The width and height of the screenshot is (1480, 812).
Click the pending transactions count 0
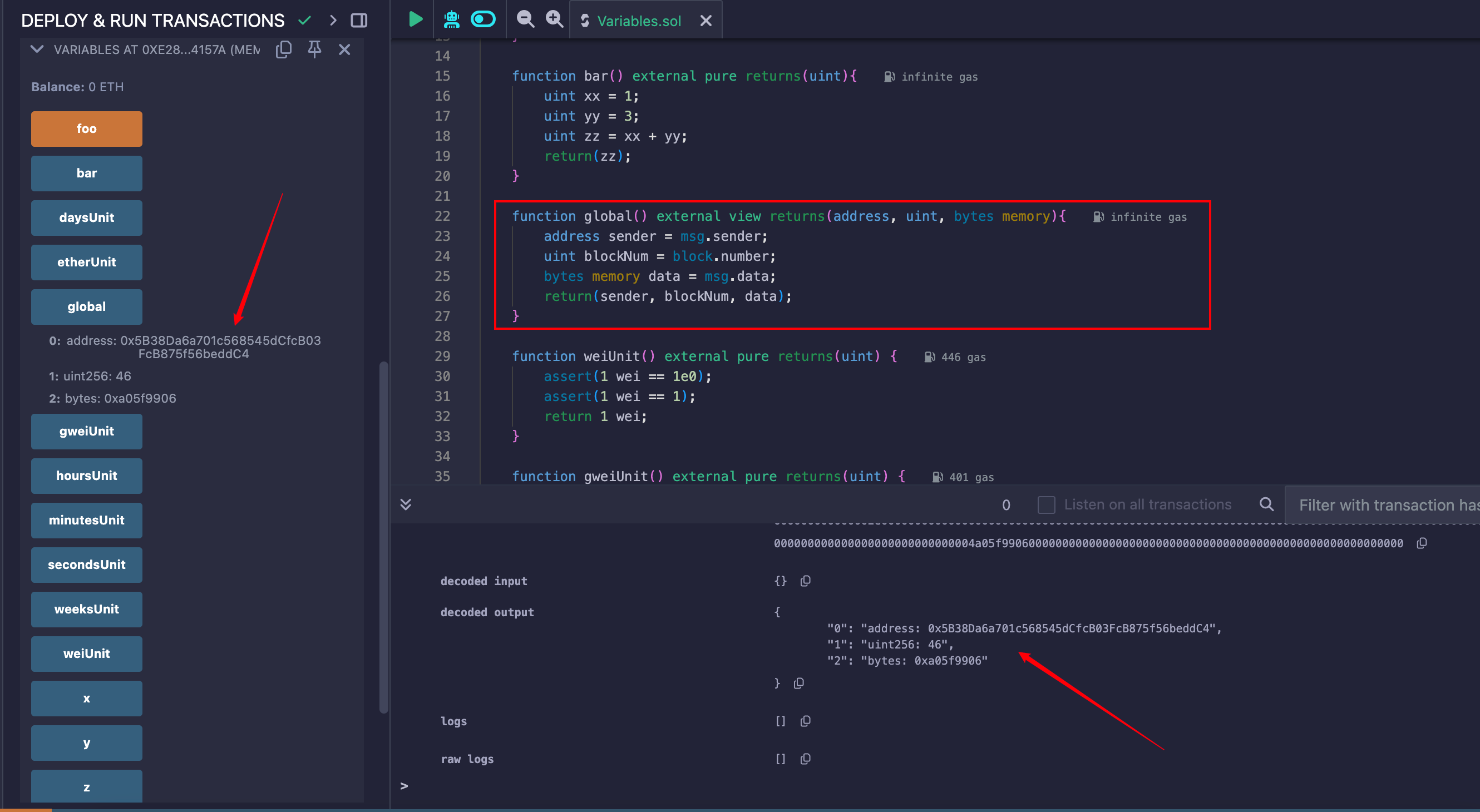click(x=1006, y=506)
